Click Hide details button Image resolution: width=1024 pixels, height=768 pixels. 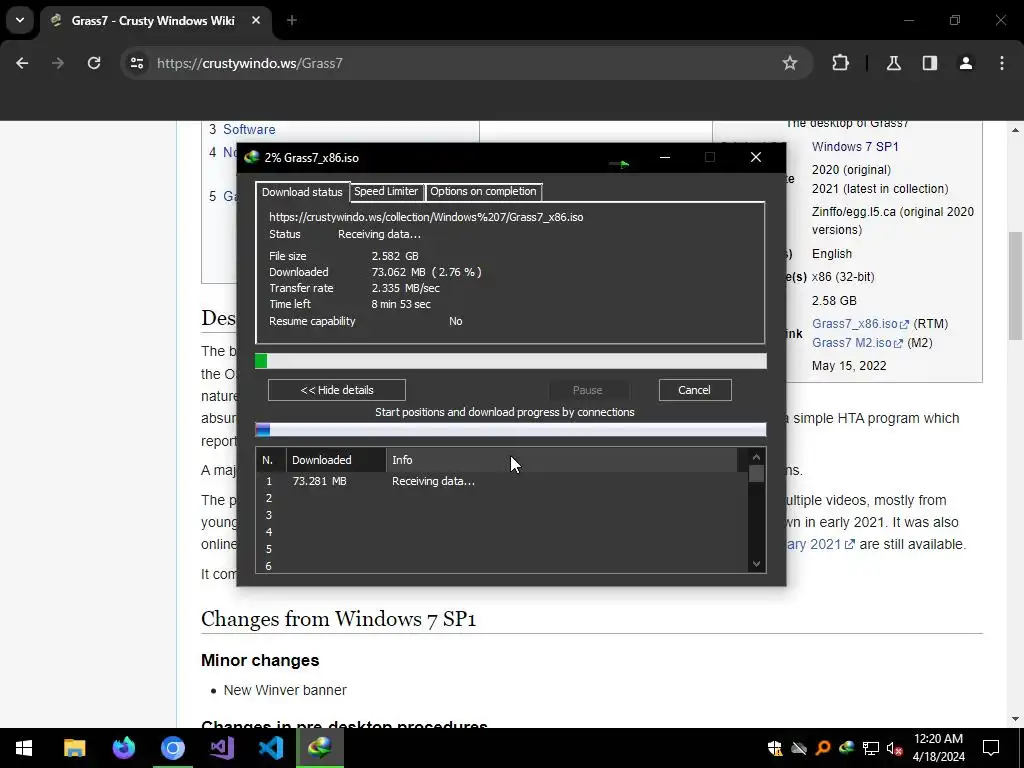coord(337,390)
